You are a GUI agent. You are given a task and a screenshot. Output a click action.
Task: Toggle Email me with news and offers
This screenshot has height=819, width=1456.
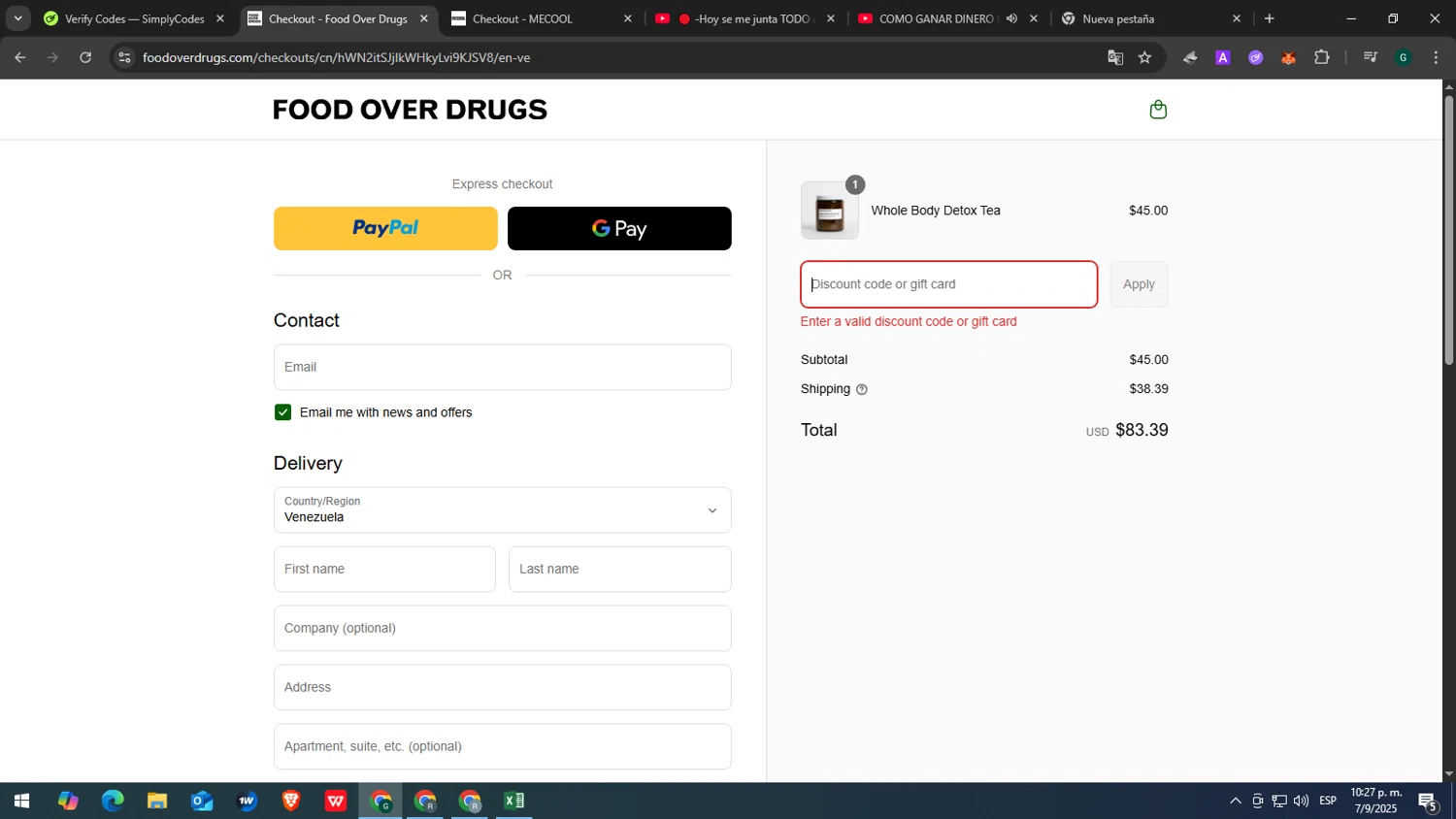pyautogui.click(x=282, y=412)
